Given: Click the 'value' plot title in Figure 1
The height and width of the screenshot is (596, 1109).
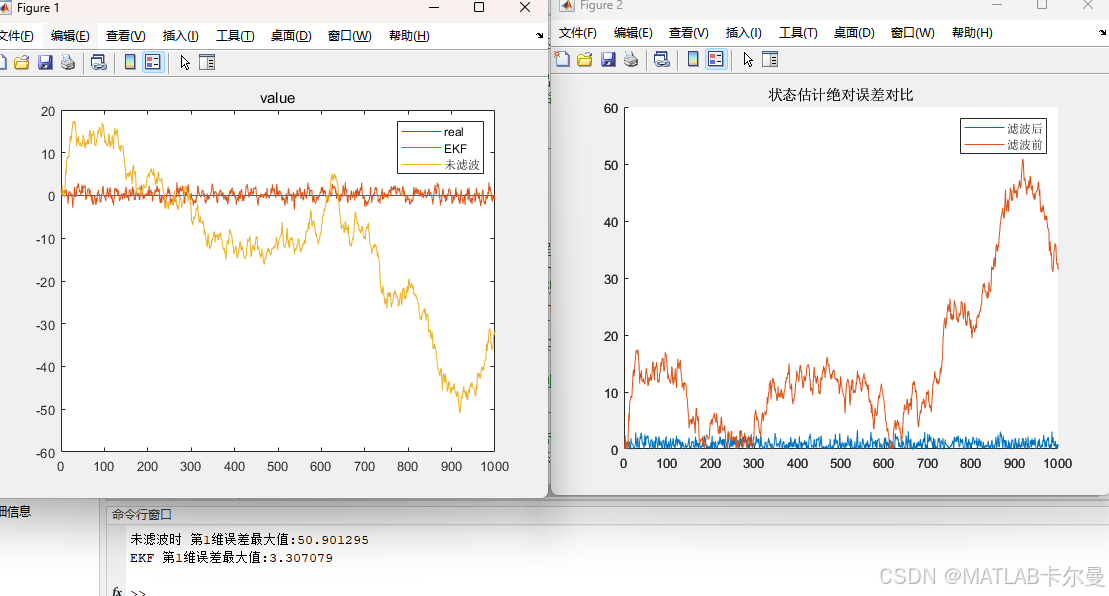Looking at the screenshot, I should pos(277,98).
